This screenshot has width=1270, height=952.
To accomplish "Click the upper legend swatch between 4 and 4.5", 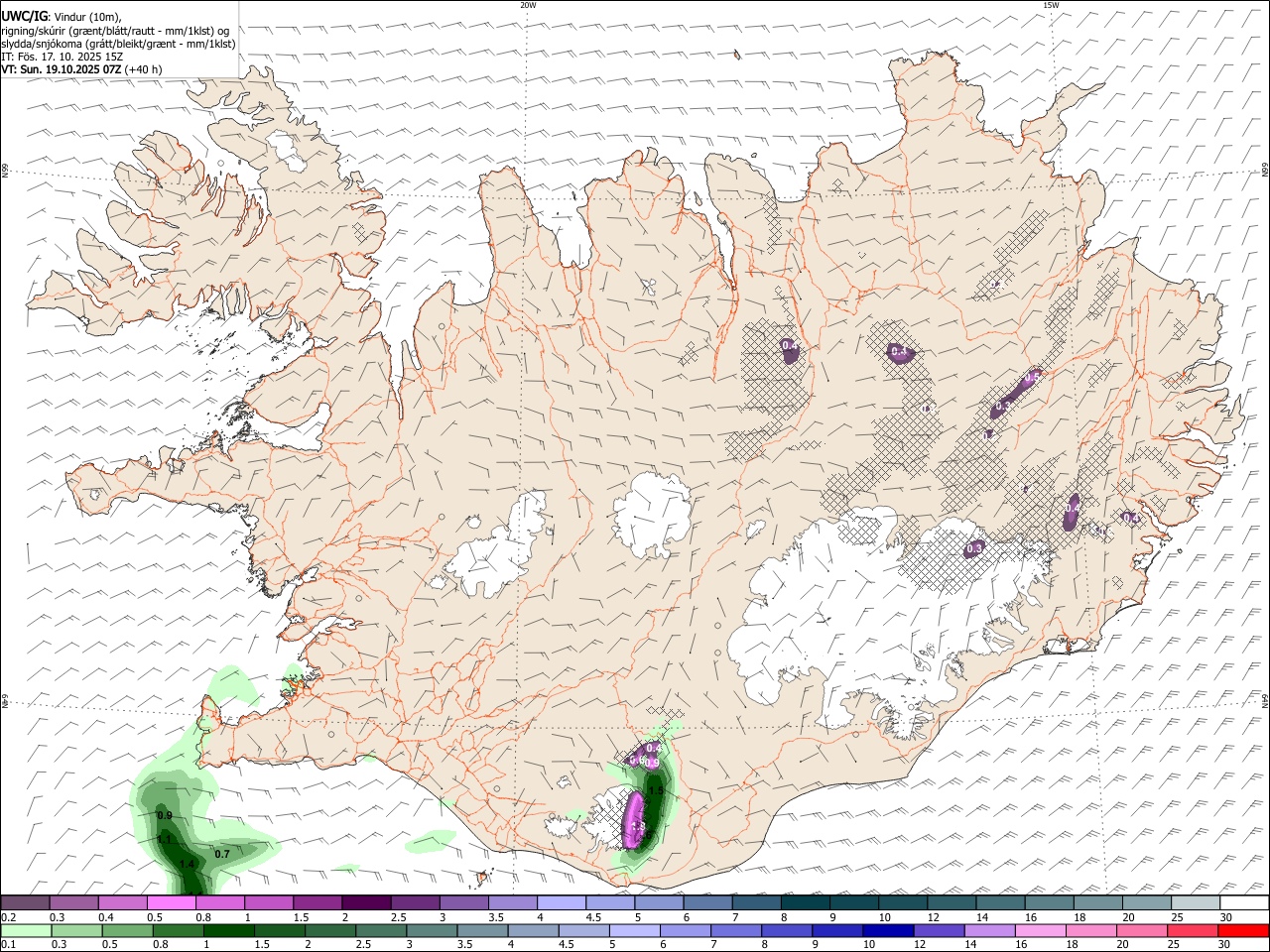I will point(562,902).
